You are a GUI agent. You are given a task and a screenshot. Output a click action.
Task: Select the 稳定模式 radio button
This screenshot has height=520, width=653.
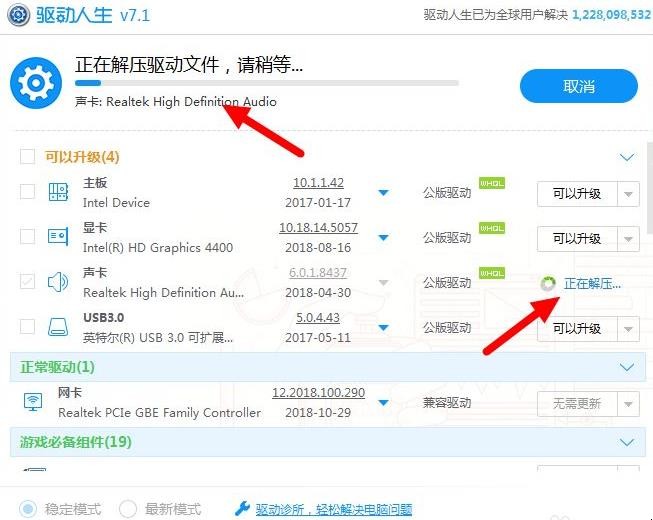click(x=28, y=509)
